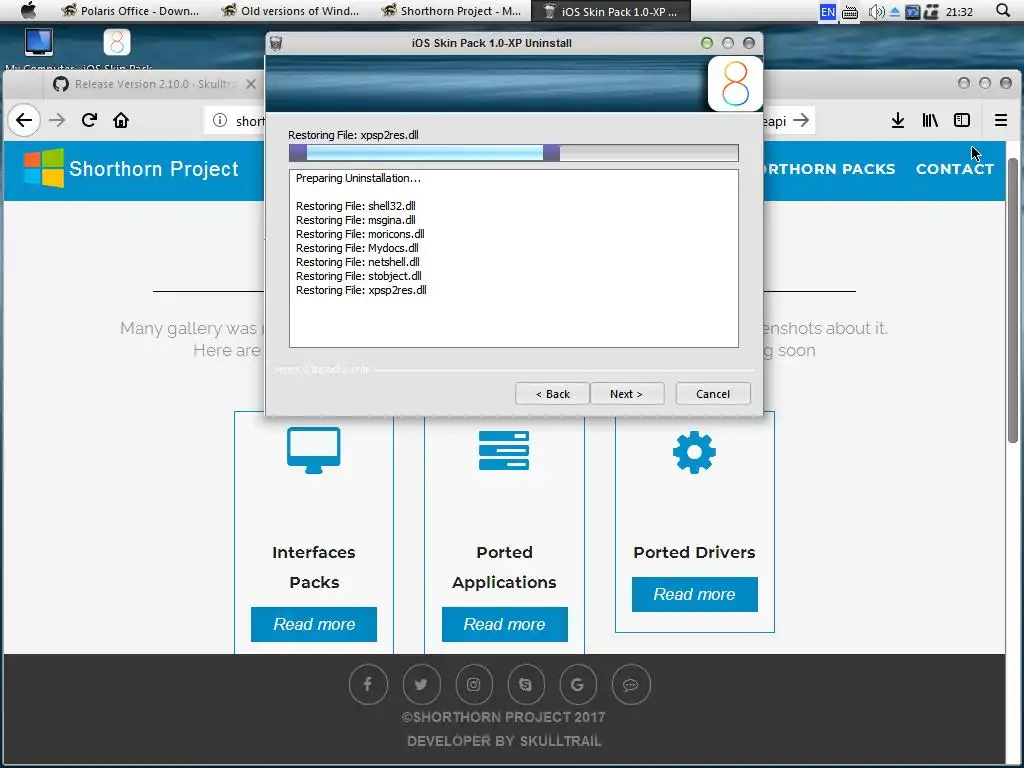Toggle browser sidebar icon
This screenshot has height=768, width=1024.
(962, 120)
